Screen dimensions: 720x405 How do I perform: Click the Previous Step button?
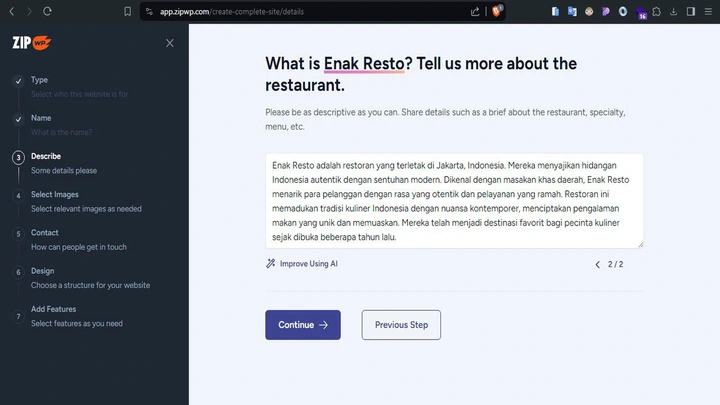tap(401, 325)
